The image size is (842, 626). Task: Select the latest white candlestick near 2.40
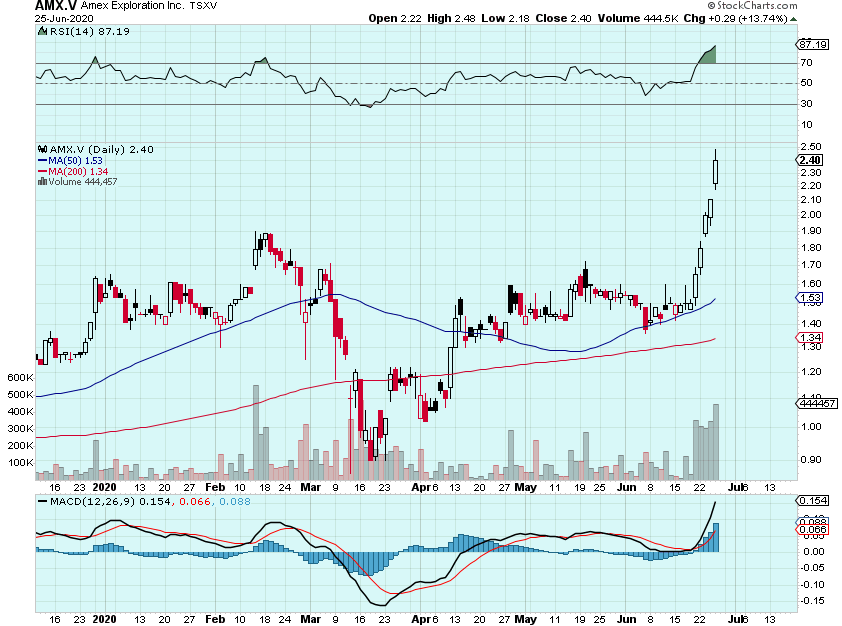click(x=716, y=170)
